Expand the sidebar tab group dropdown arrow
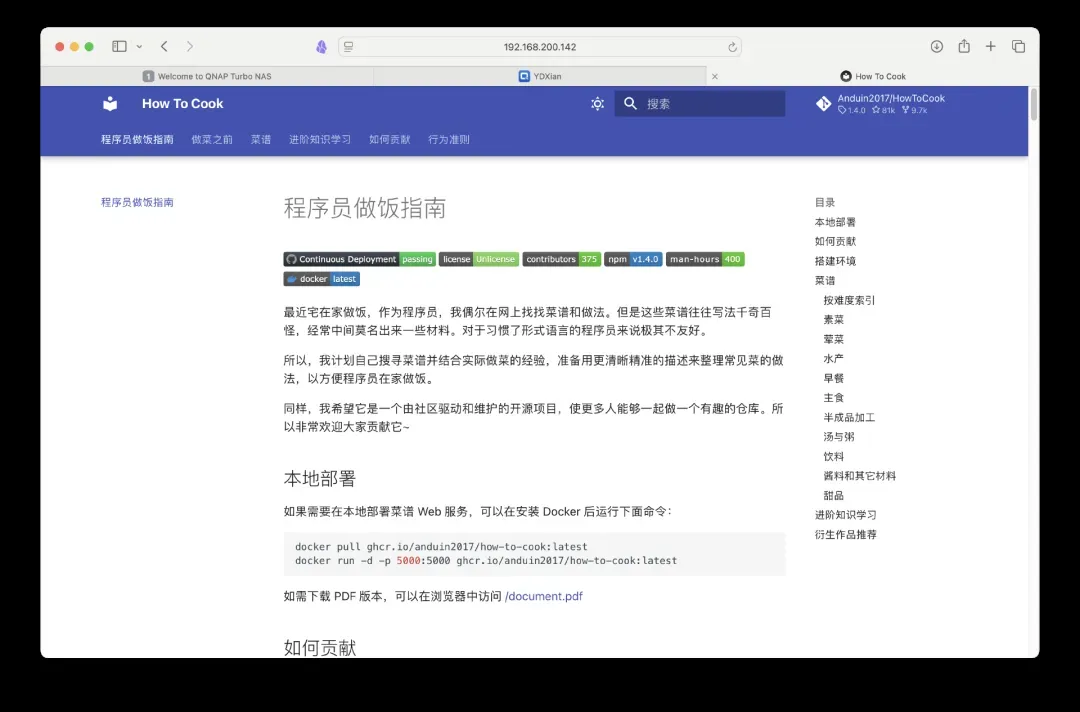Image resolution: width=1080 pixels, height=712 pixels. 139,47
